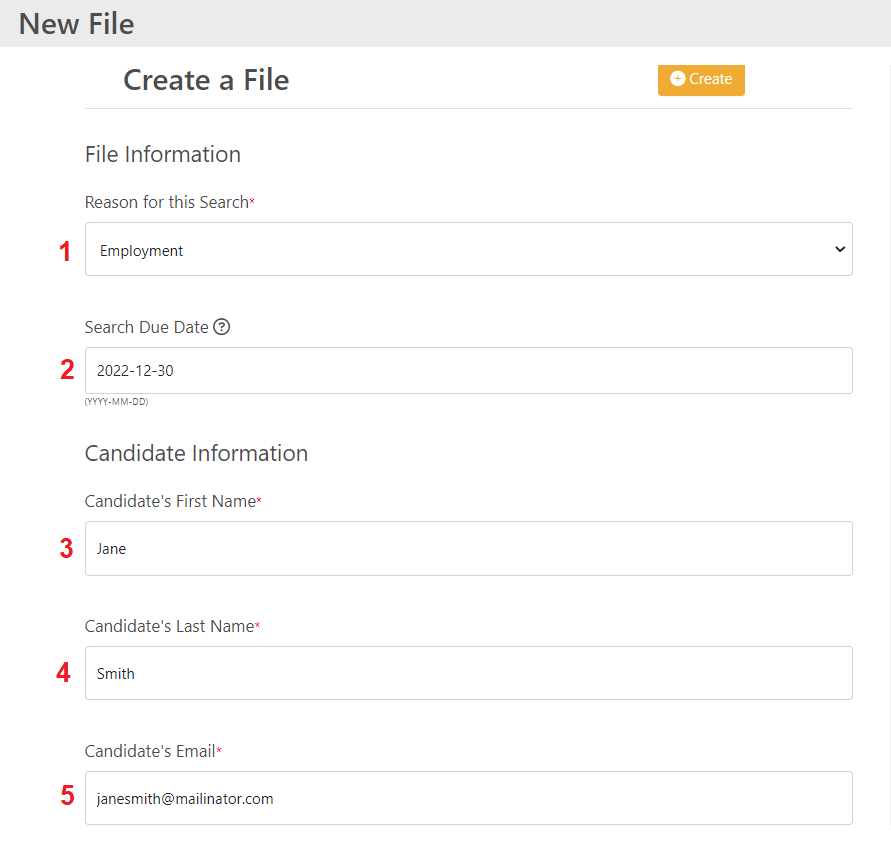The height and width of the screenshot is (847, 891).
Task: Open the Reason for this Search dropdown
Action: point(469,249)
